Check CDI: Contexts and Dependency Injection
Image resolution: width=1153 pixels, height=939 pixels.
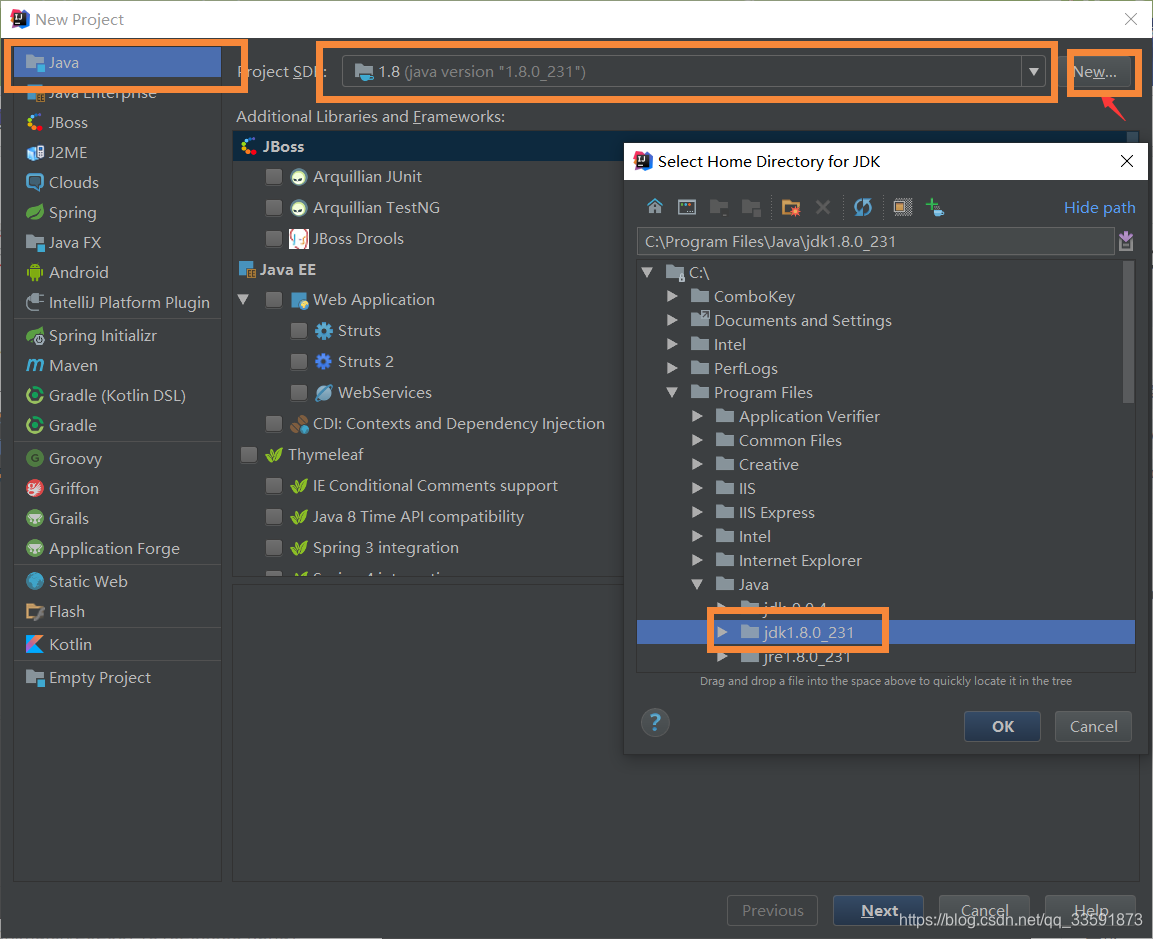click(274, 424)
